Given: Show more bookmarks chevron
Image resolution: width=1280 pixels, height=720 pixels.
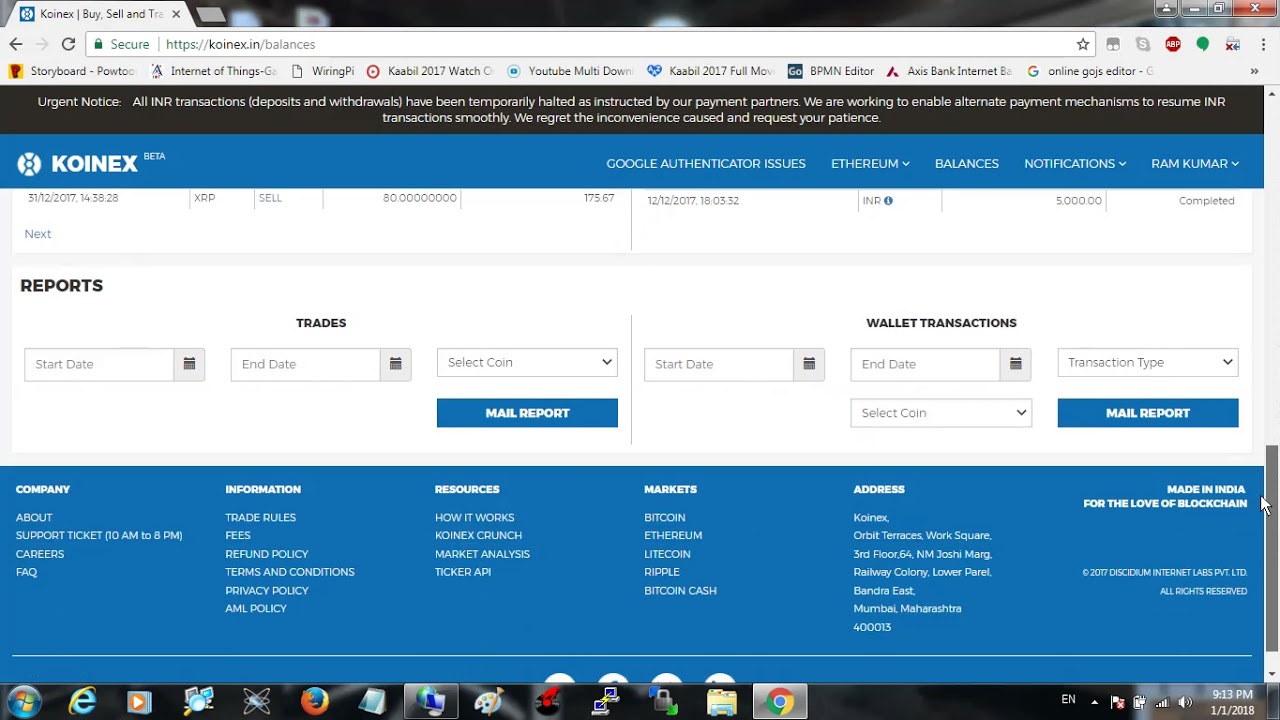Looking at the screenshot, I should click(x=1254, y=71).
